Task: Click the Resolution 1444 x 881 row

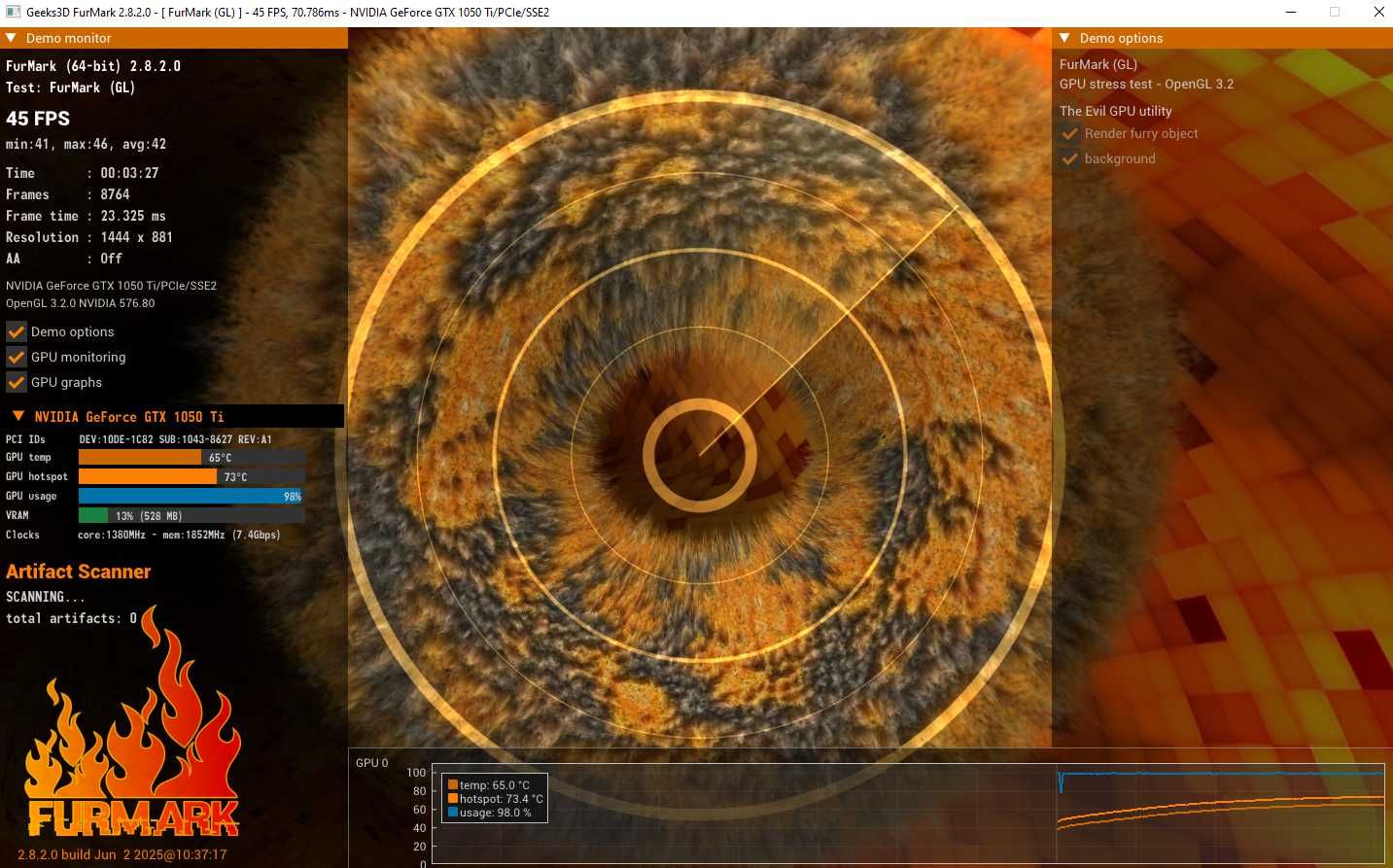Action: click(x=89, y=237)
